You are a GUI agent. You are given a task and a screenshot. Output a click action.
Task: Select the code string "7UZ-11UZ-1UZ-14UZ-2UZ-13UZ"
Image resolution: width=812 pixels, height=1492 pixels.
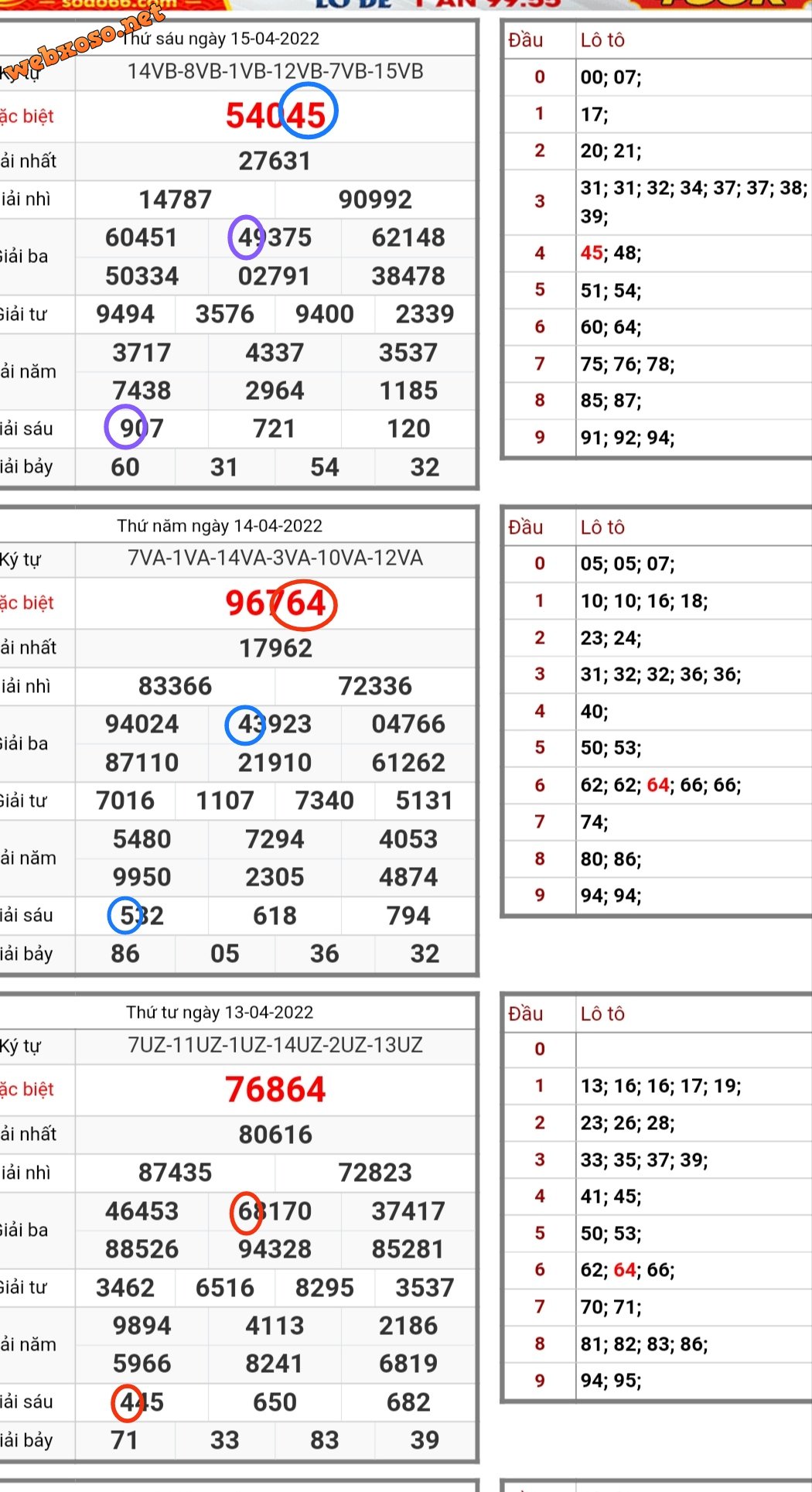(x=275, y=1046)
